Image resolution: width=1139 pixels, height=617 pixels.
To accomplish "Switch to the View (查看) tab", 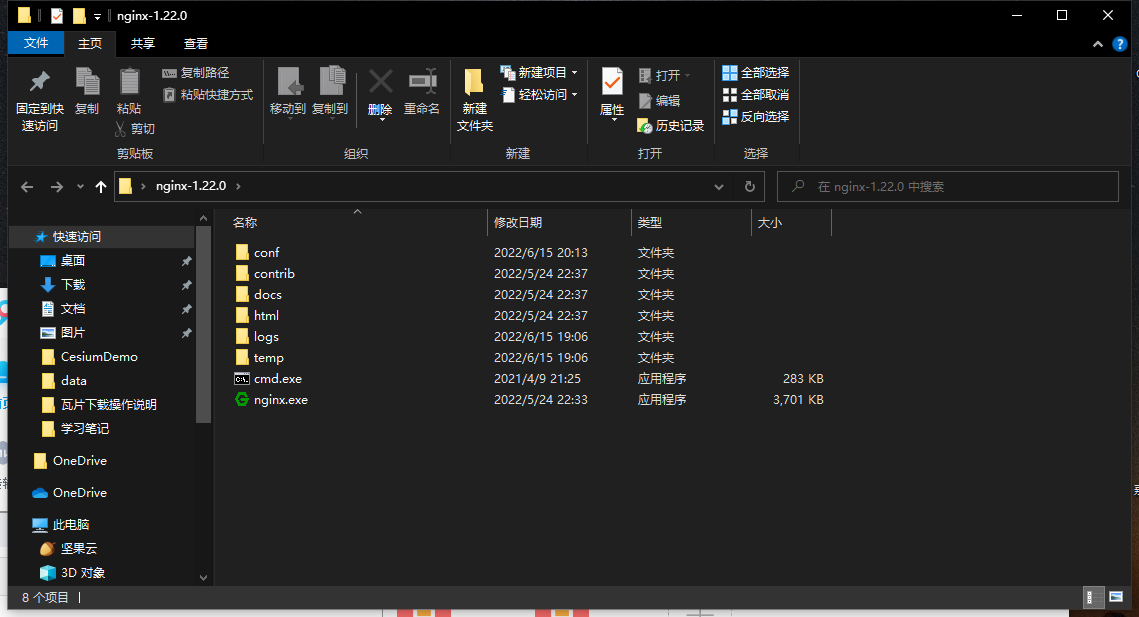I will click(x=195, y=44).
